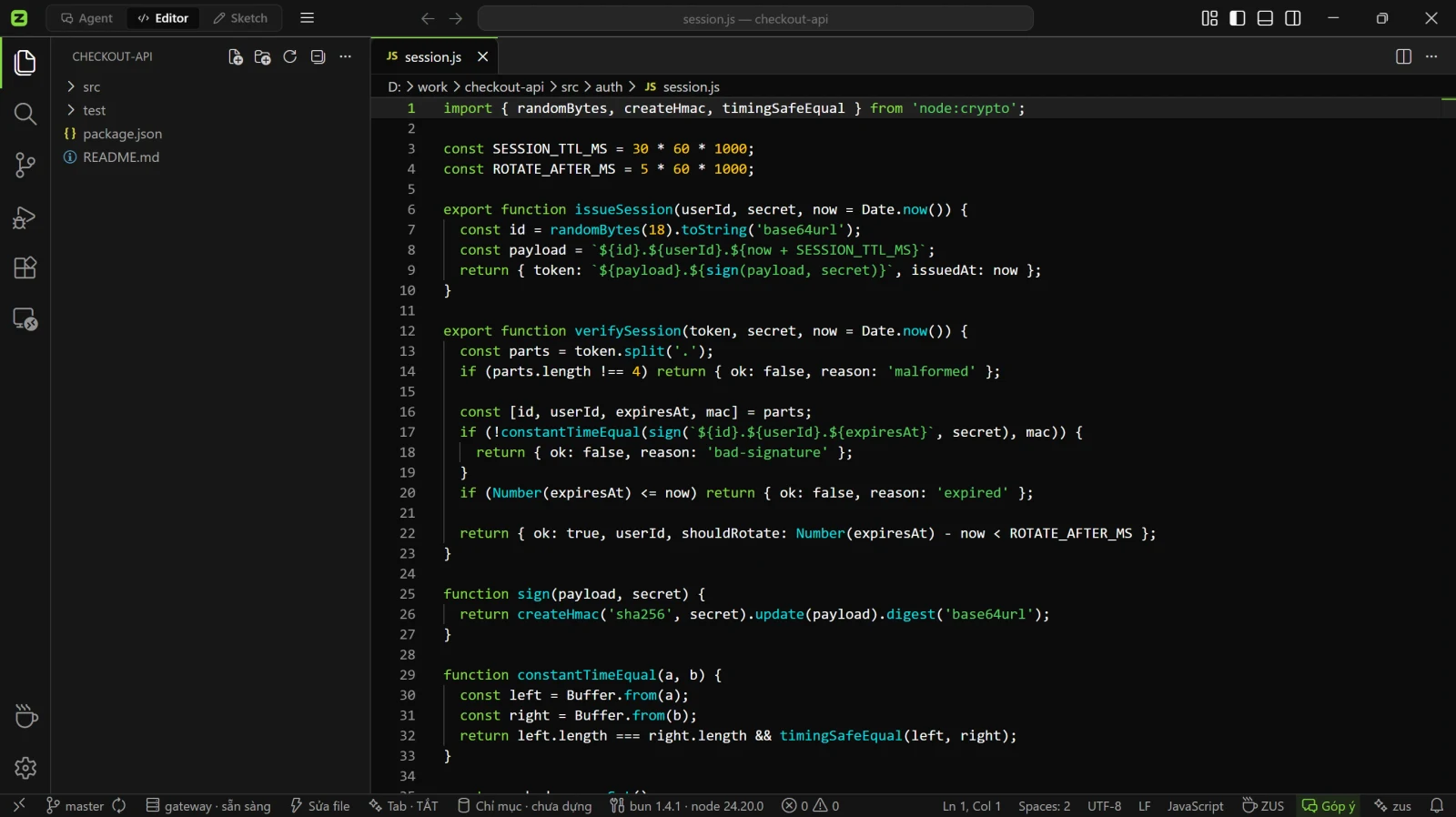Click the New File icon in explorer
Image resolution: width=1456 pixels, height=817 pixels.
click(x=236, y=56)
